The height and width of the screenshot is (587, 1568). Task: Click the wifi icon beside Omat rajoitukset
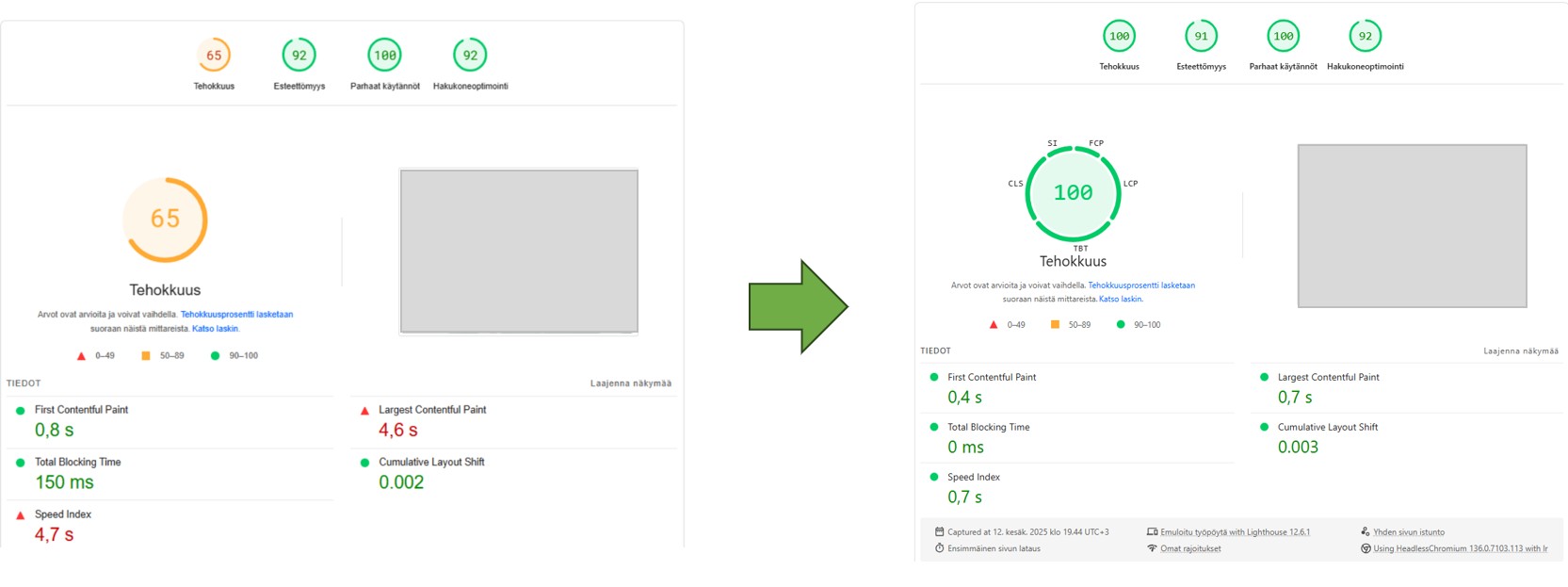[1152, 547]
